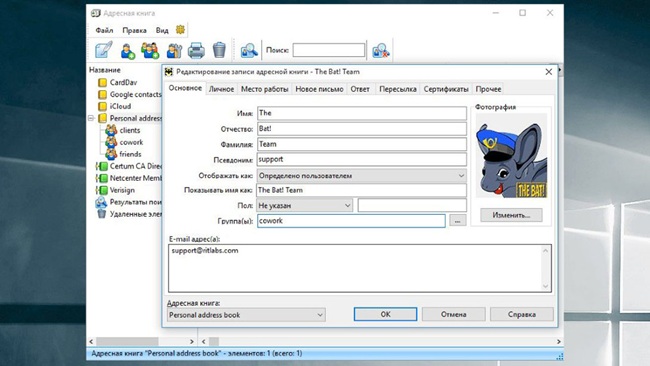The width and height of the screenshot is (650, 366).
Task: Click the printer icon in the toolbar
Action: click(196, 51)
